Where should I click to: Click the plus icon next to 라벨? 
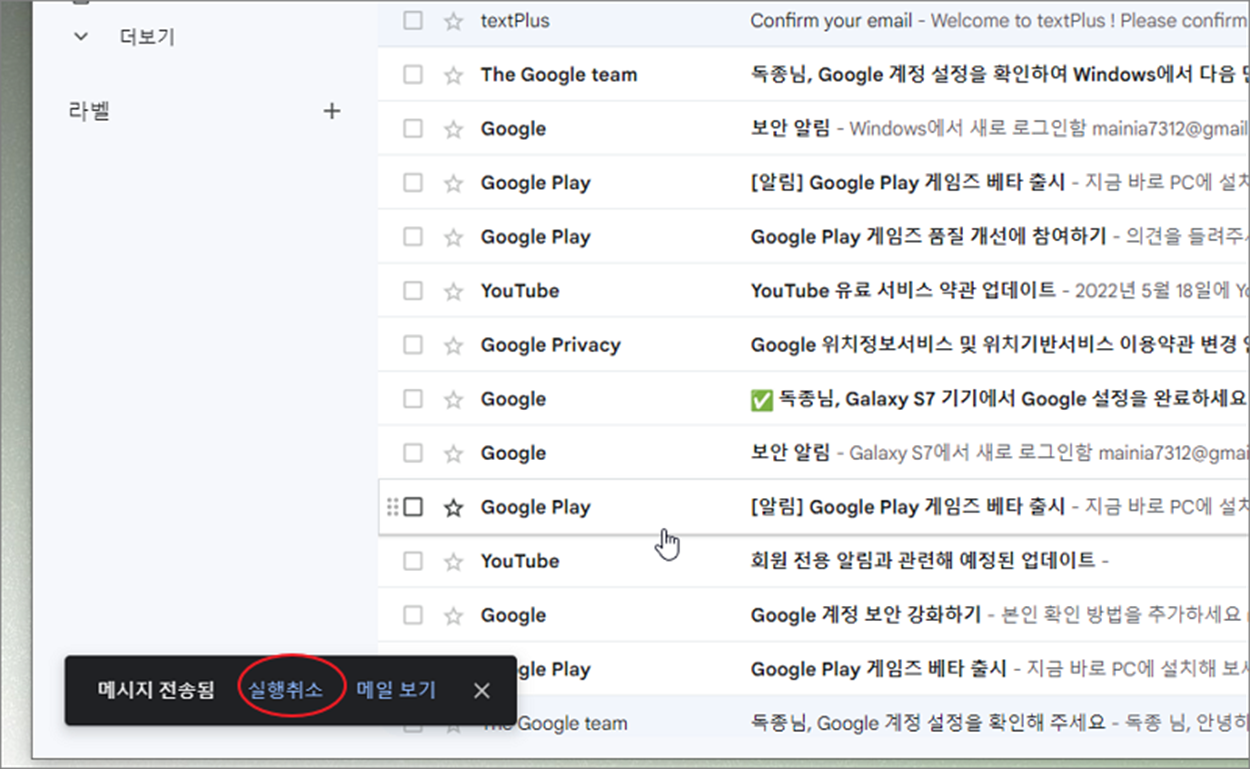[332, 111]
